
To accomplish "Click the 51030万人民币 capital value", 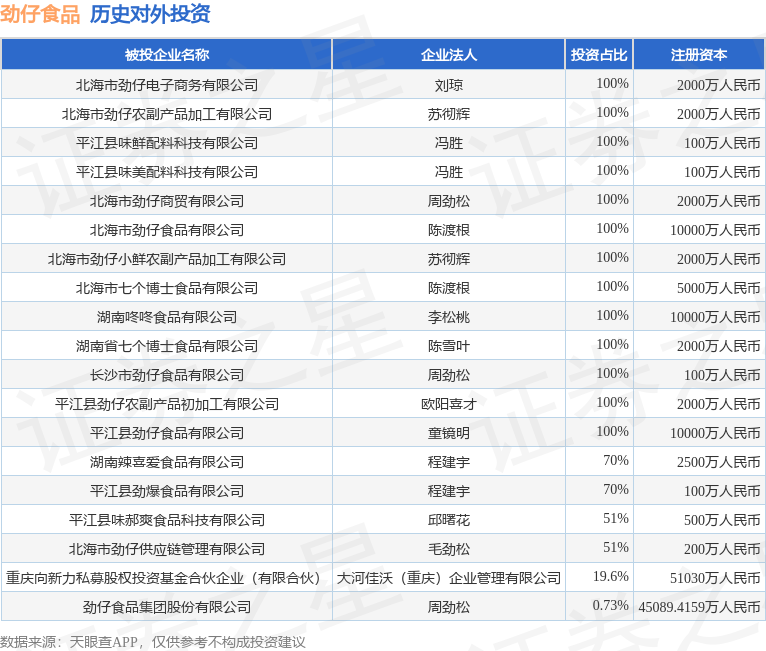I will [715, 578].
